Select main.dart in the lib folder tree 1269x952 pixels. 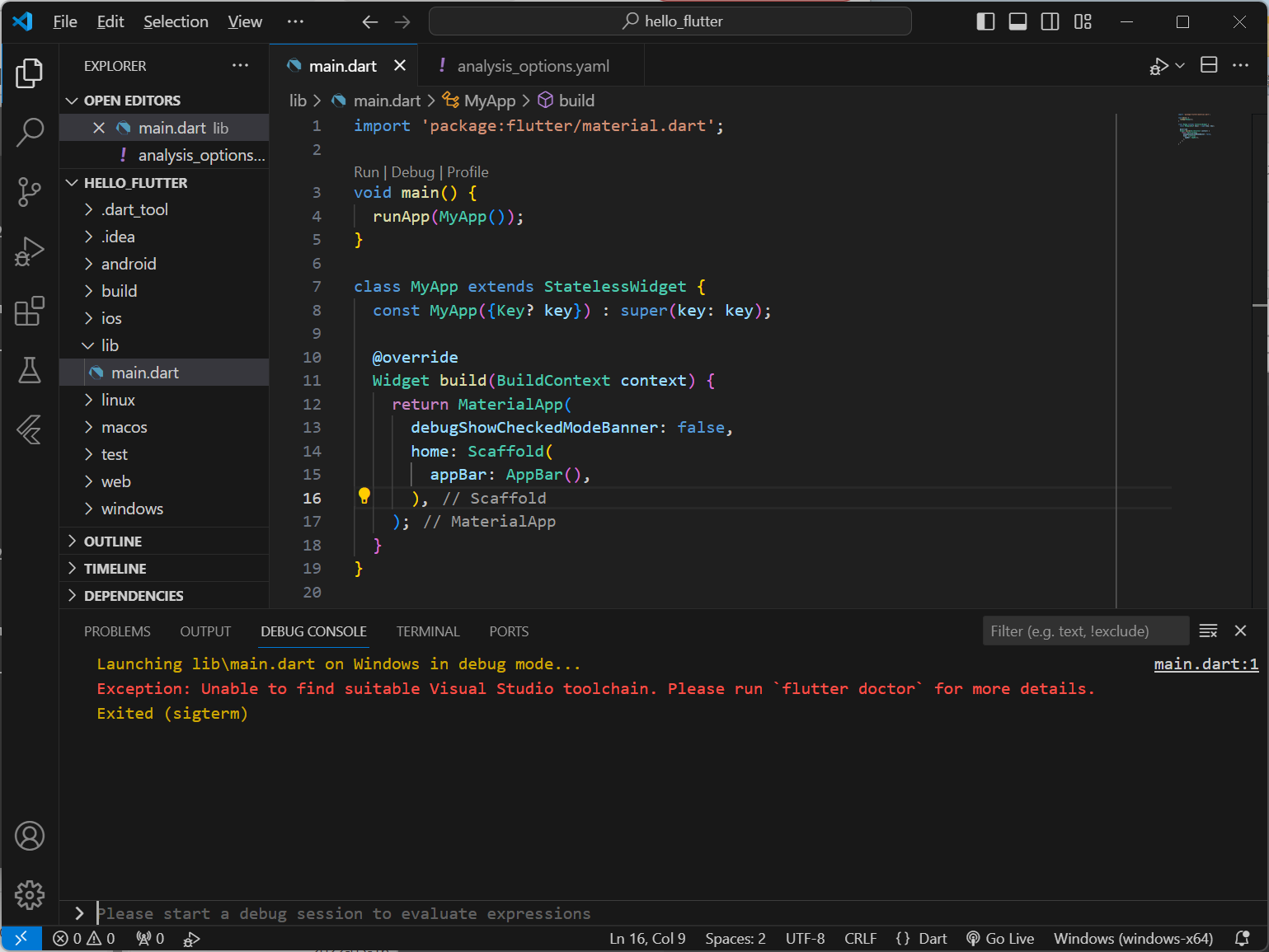point(164,373)
